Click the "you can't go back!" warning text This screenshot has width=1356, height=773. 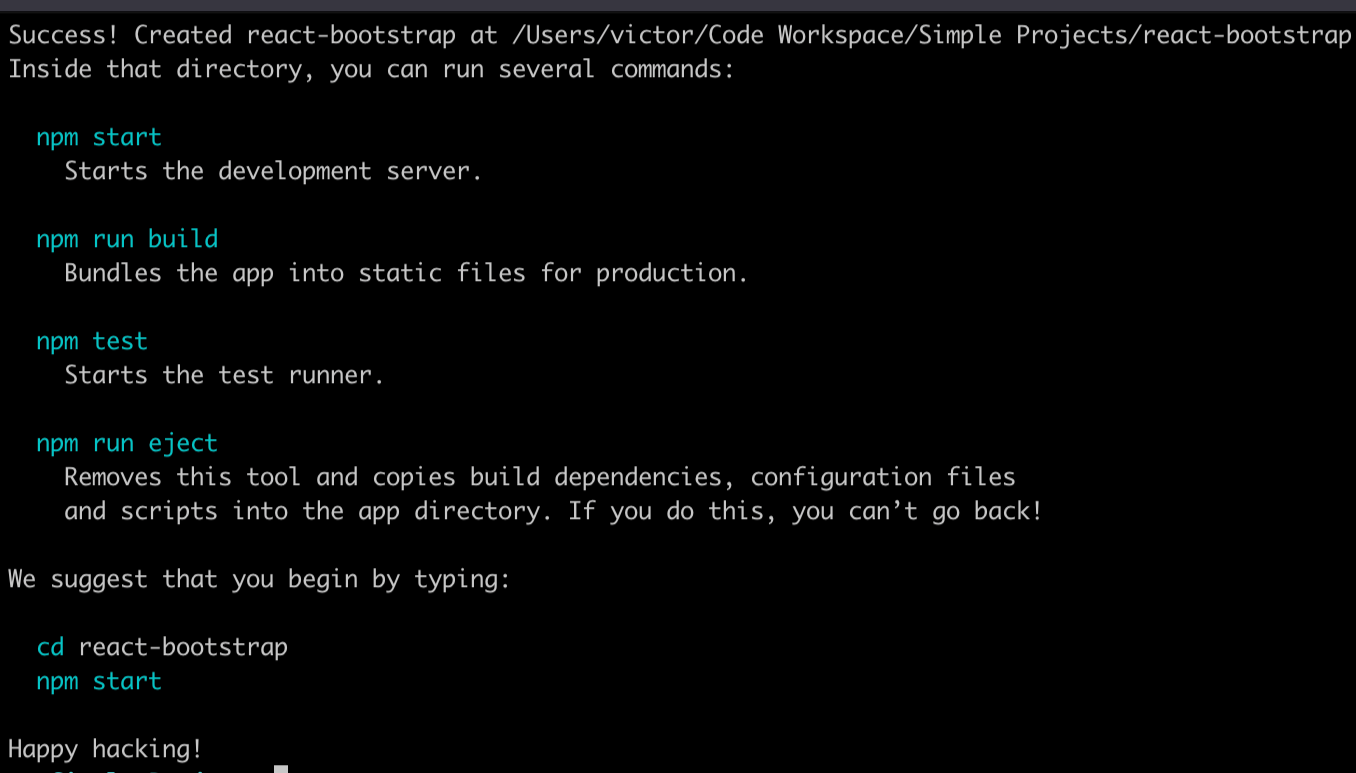coord(917,511)
